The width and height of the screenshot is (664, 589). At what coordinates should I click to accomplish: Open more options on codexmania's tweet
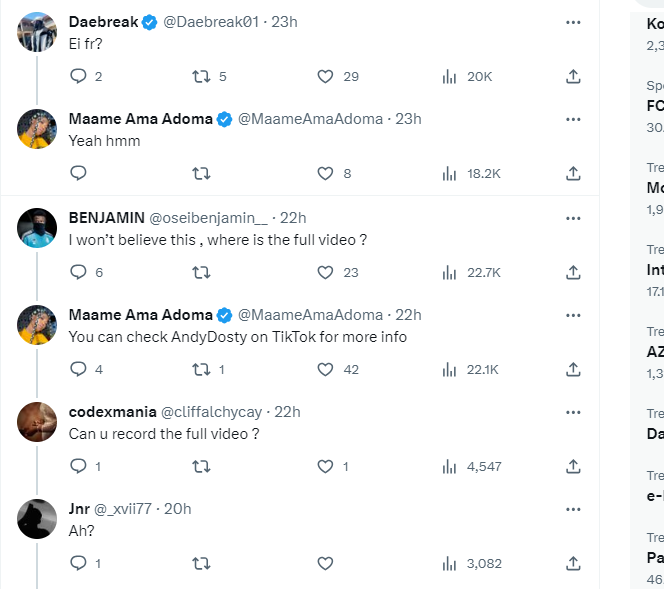573,412
